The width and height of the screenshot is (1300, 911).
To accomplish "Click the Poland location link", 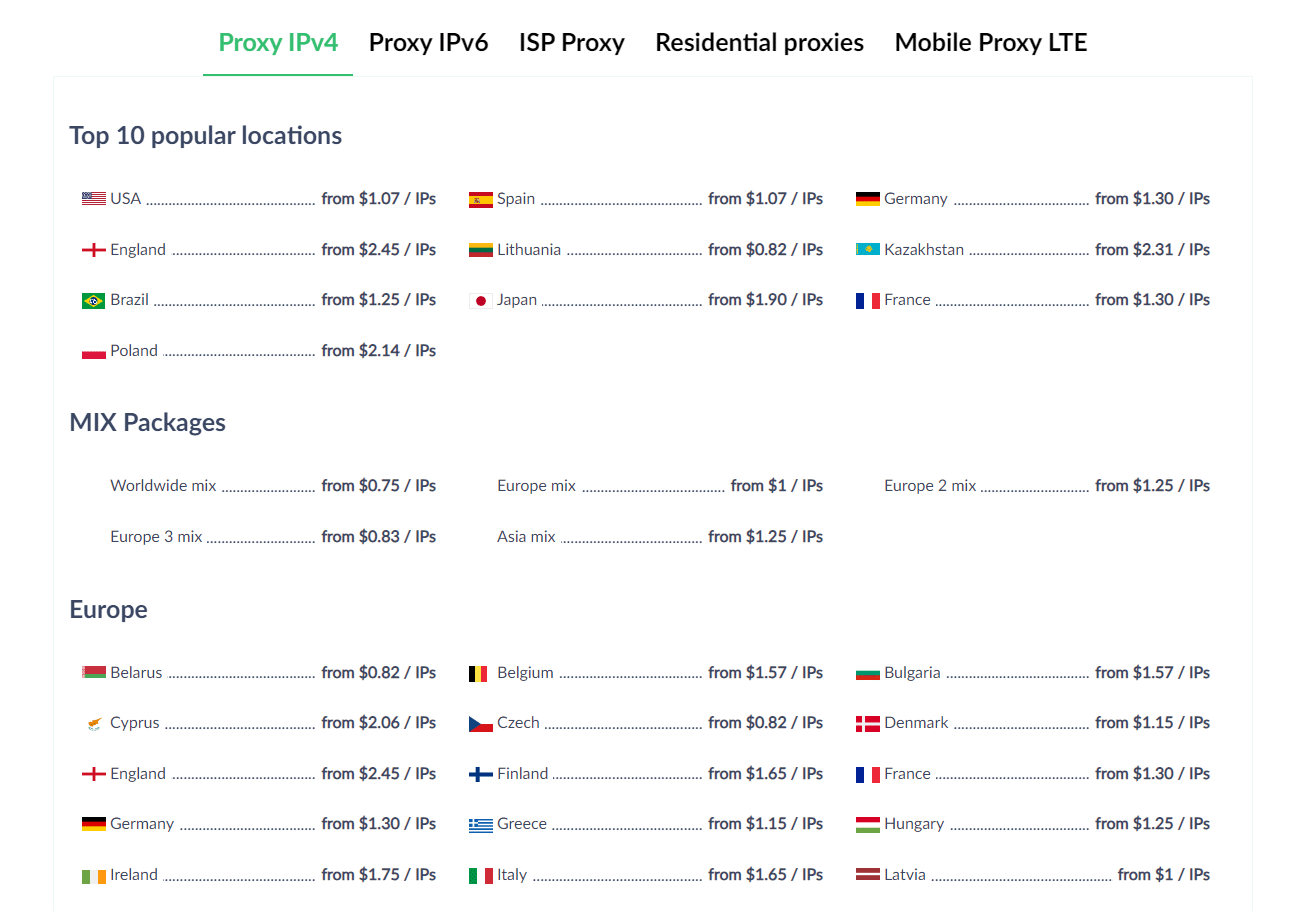I will pyautogui.click(x=134, y=351).
